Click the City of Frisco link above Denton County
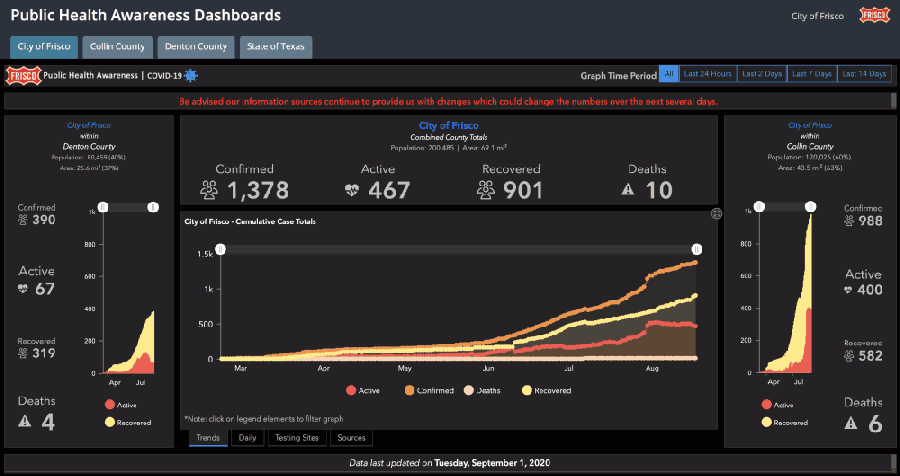This screenshot has height=476, width=900. tap(89, 125)
